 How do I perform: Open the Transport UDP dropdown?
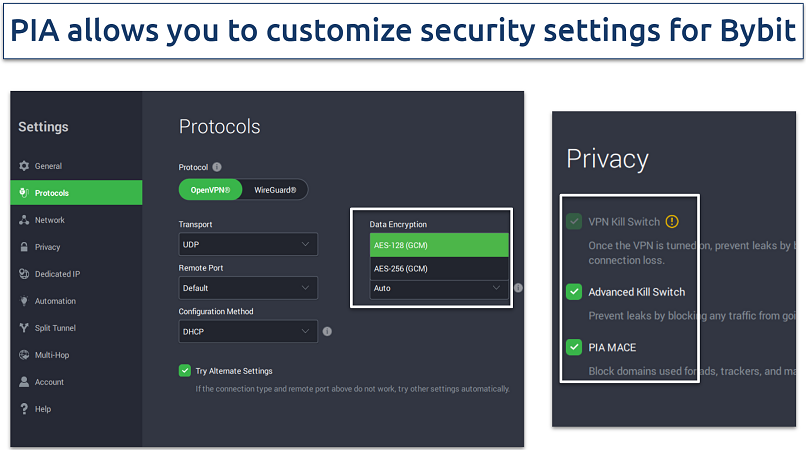tap(247, 244)
